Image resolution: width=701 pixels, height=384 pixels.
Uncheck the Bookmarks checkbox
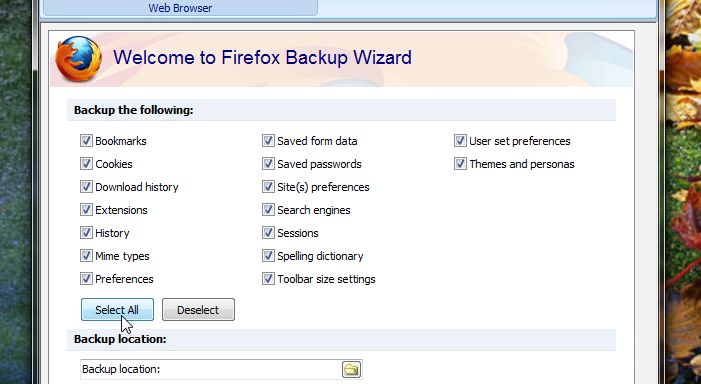pos(86,141)
